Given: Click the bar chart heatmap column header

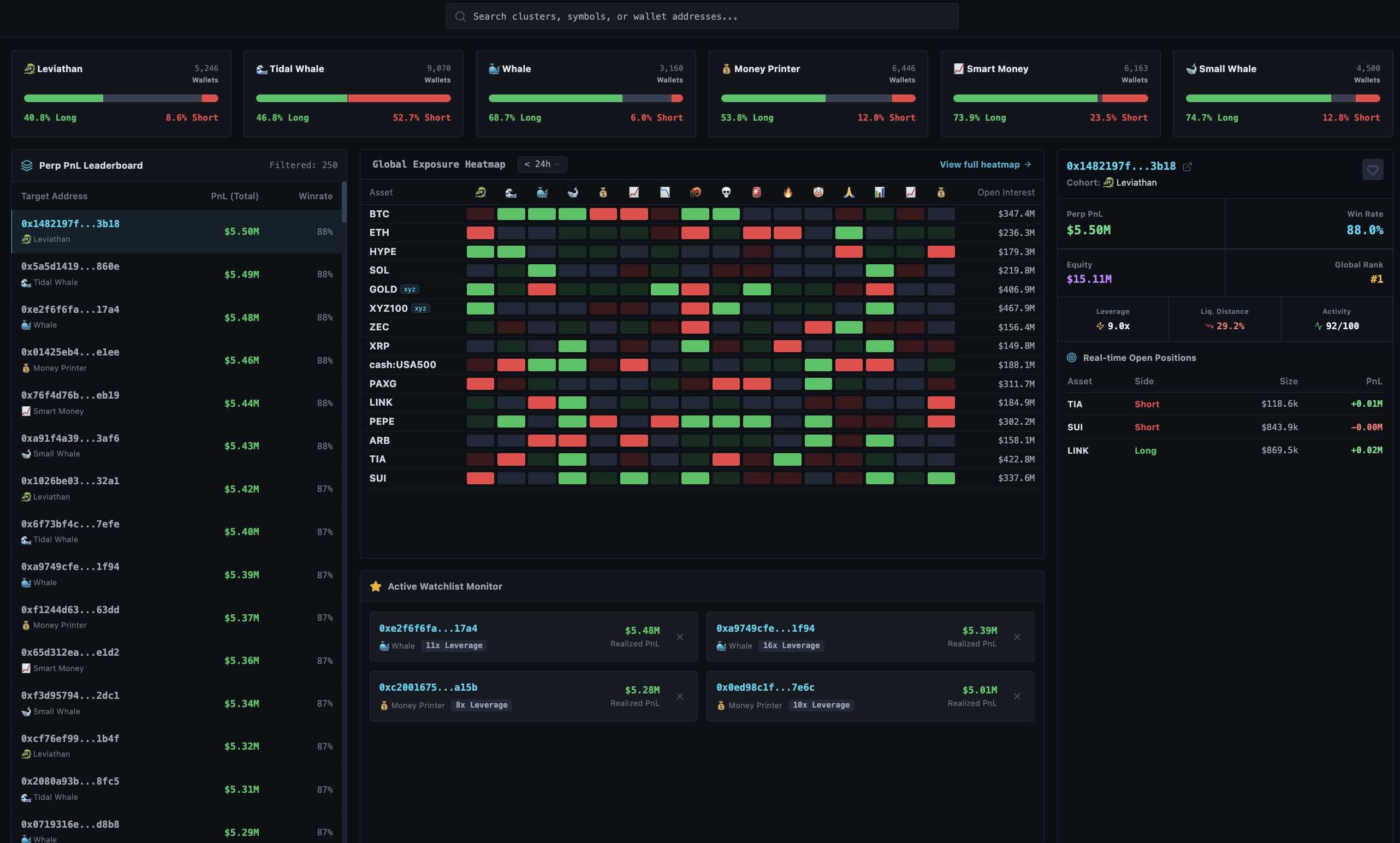Looking at the screenshot, I should click(879, 193).
